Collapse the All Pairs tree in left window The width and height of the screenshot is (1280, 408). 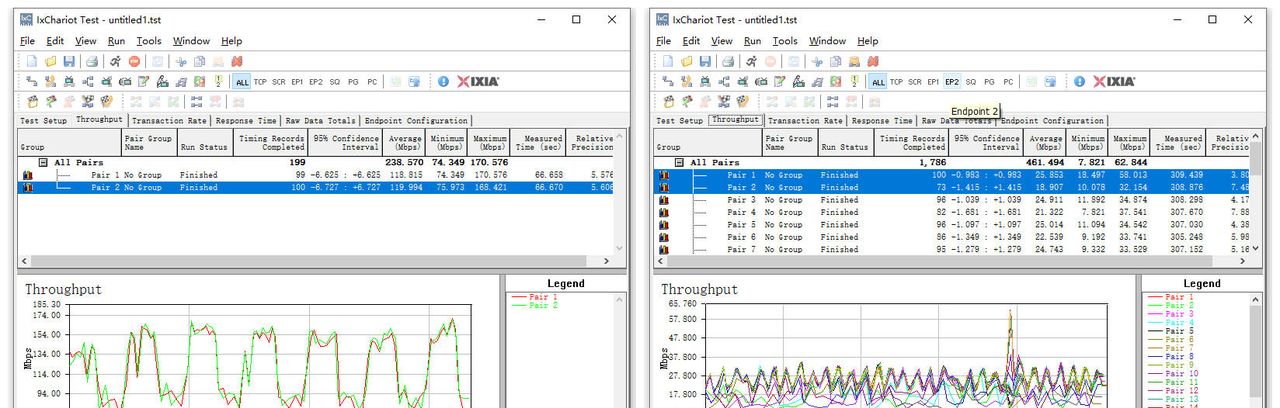(43, 162)
